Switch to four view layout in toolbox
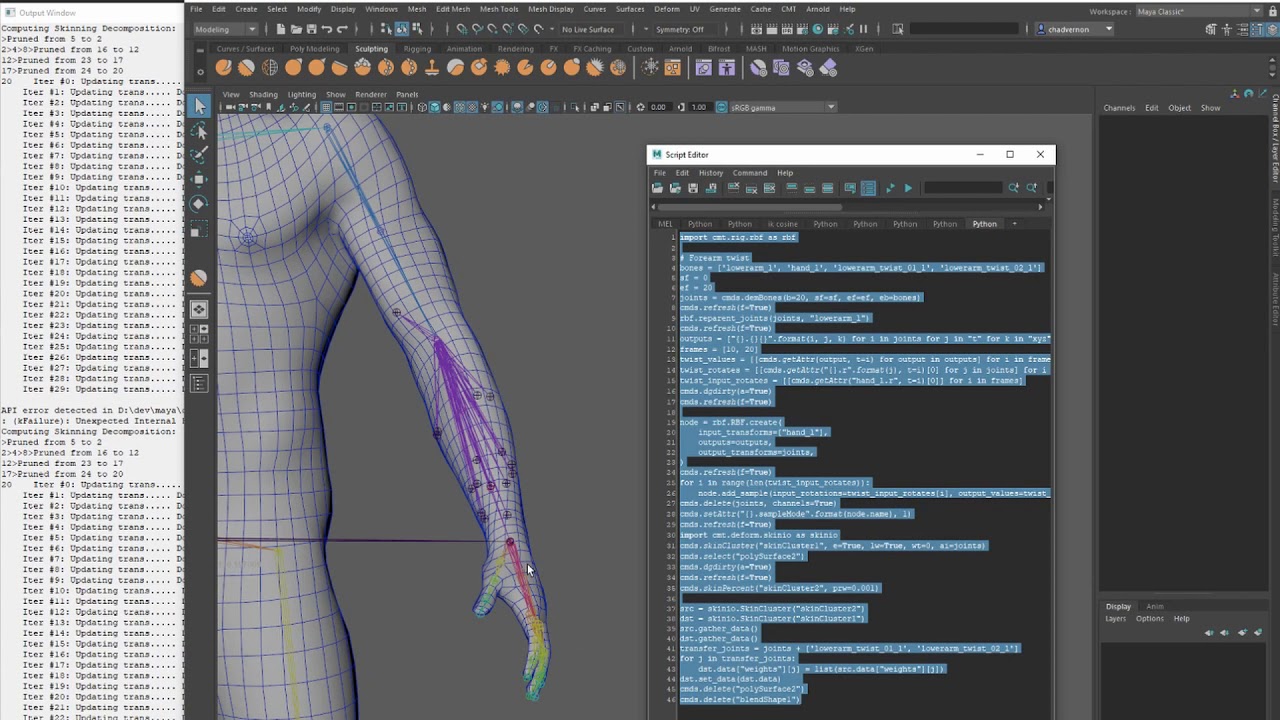Image resolution: width=1280 pixels, height=720 pixels. [x=199, y=334]
